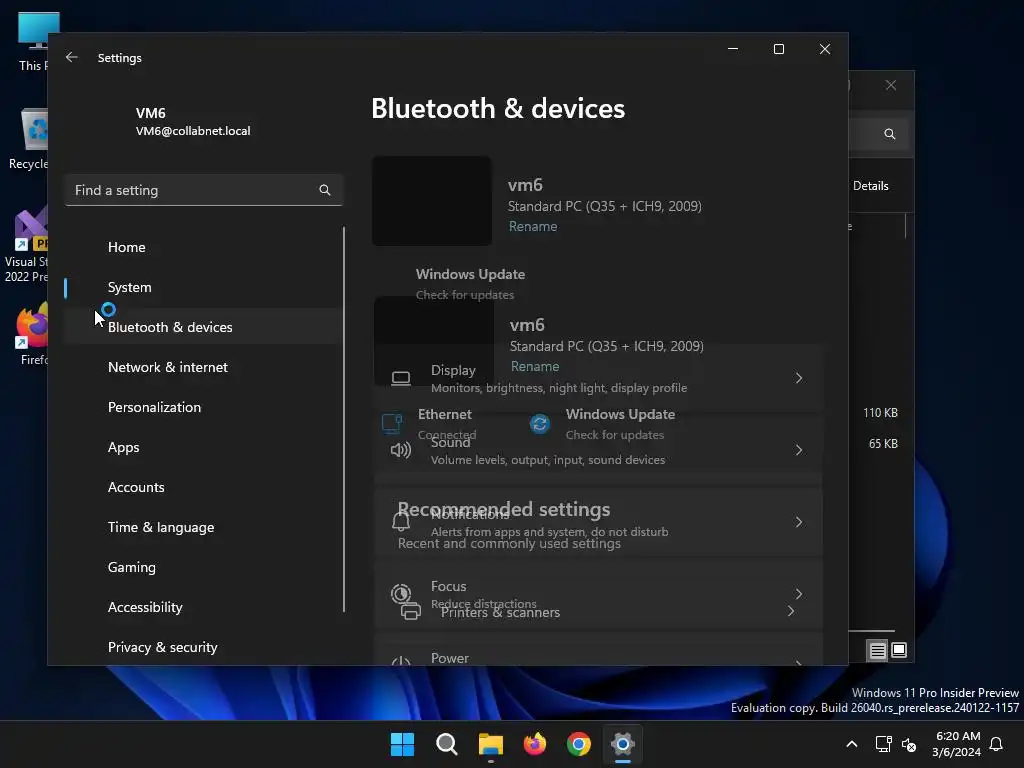Image resolution: width=1024 pixels, height=768 pixels.
Task: Open the Home settings page
Action: pyautogui.click(x=127, y=248)
